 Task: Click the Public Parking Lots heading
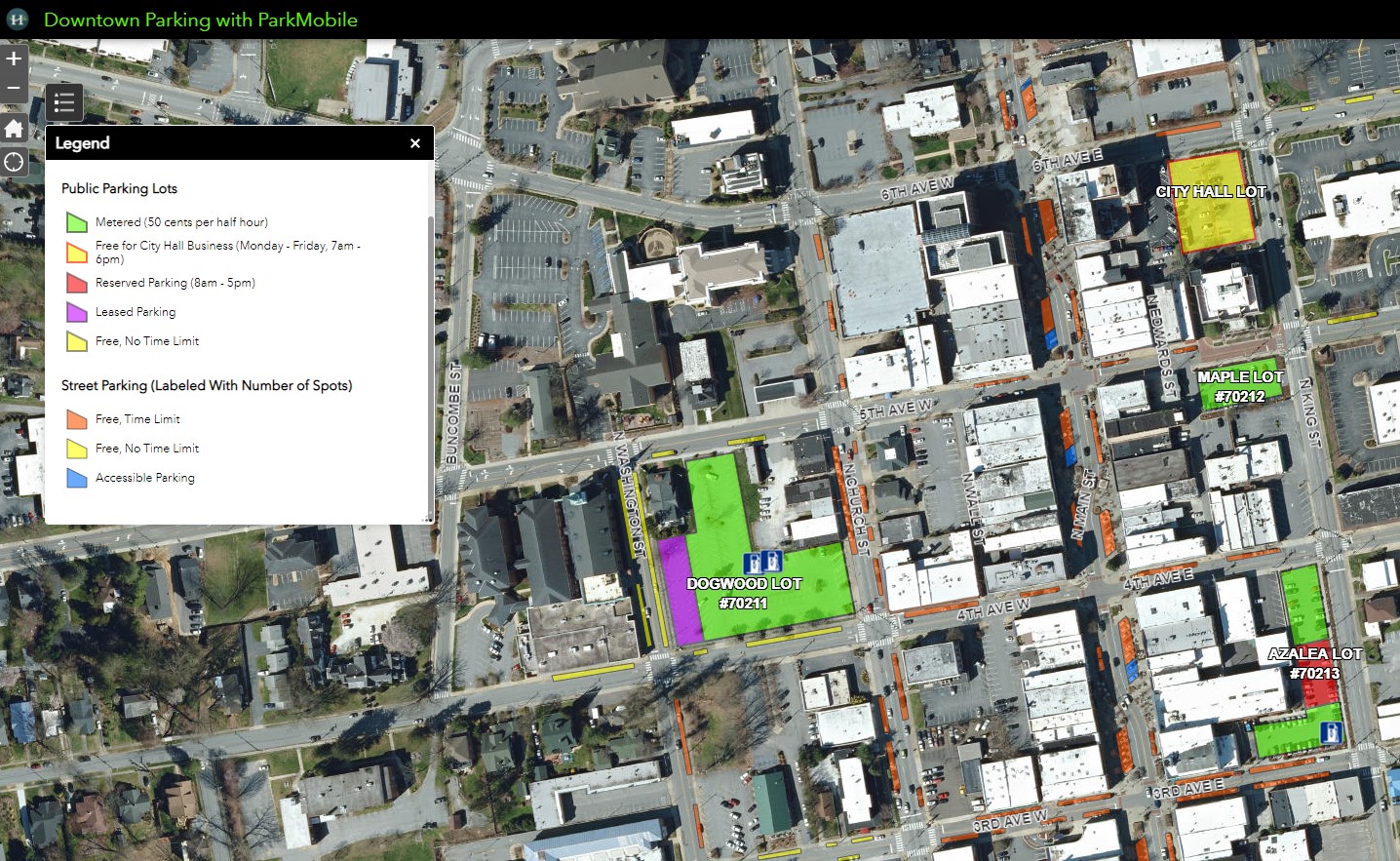pos(119,188)
